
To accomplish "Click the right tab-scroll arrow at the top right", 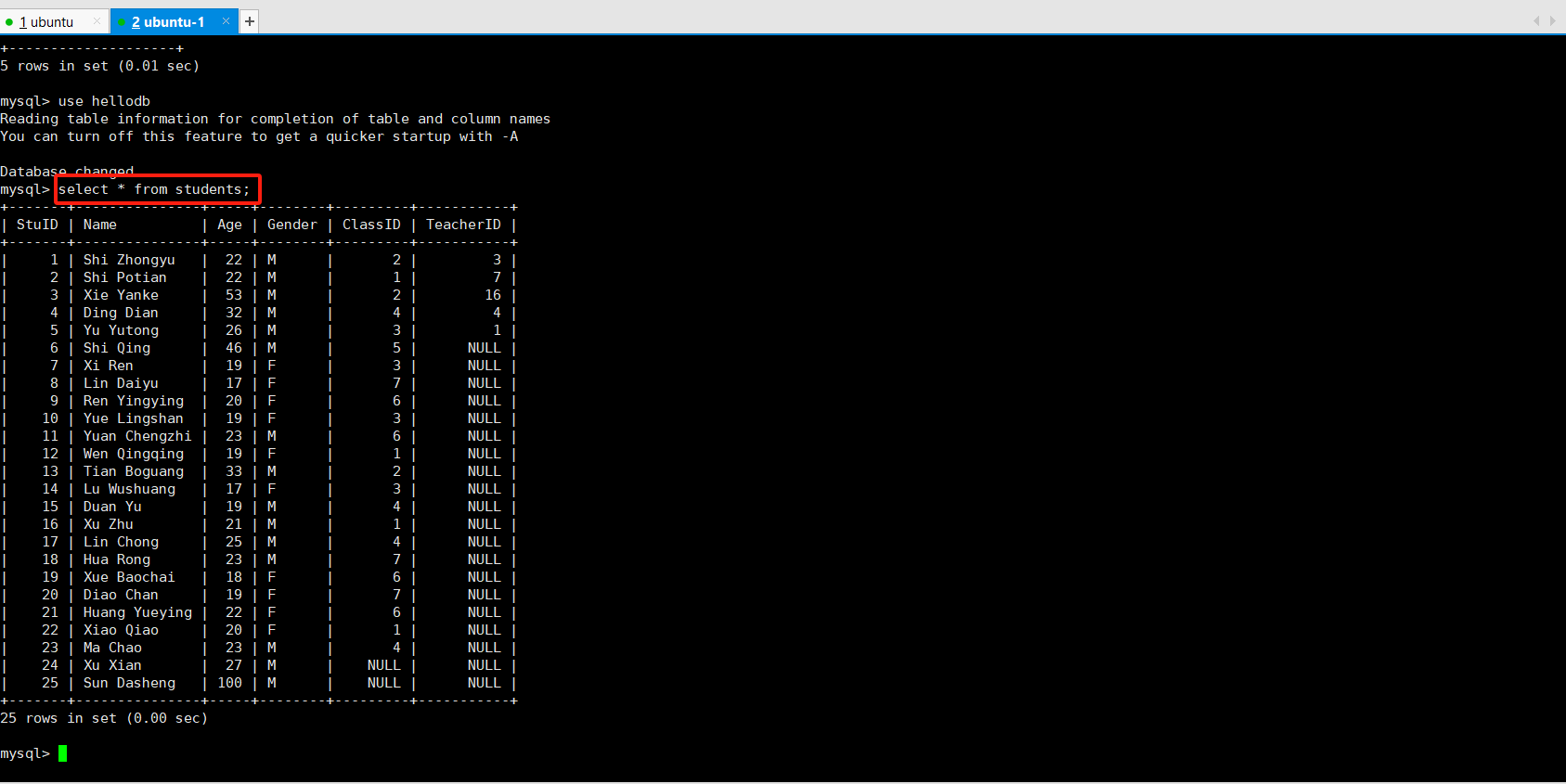I will tap(1552, 20).
